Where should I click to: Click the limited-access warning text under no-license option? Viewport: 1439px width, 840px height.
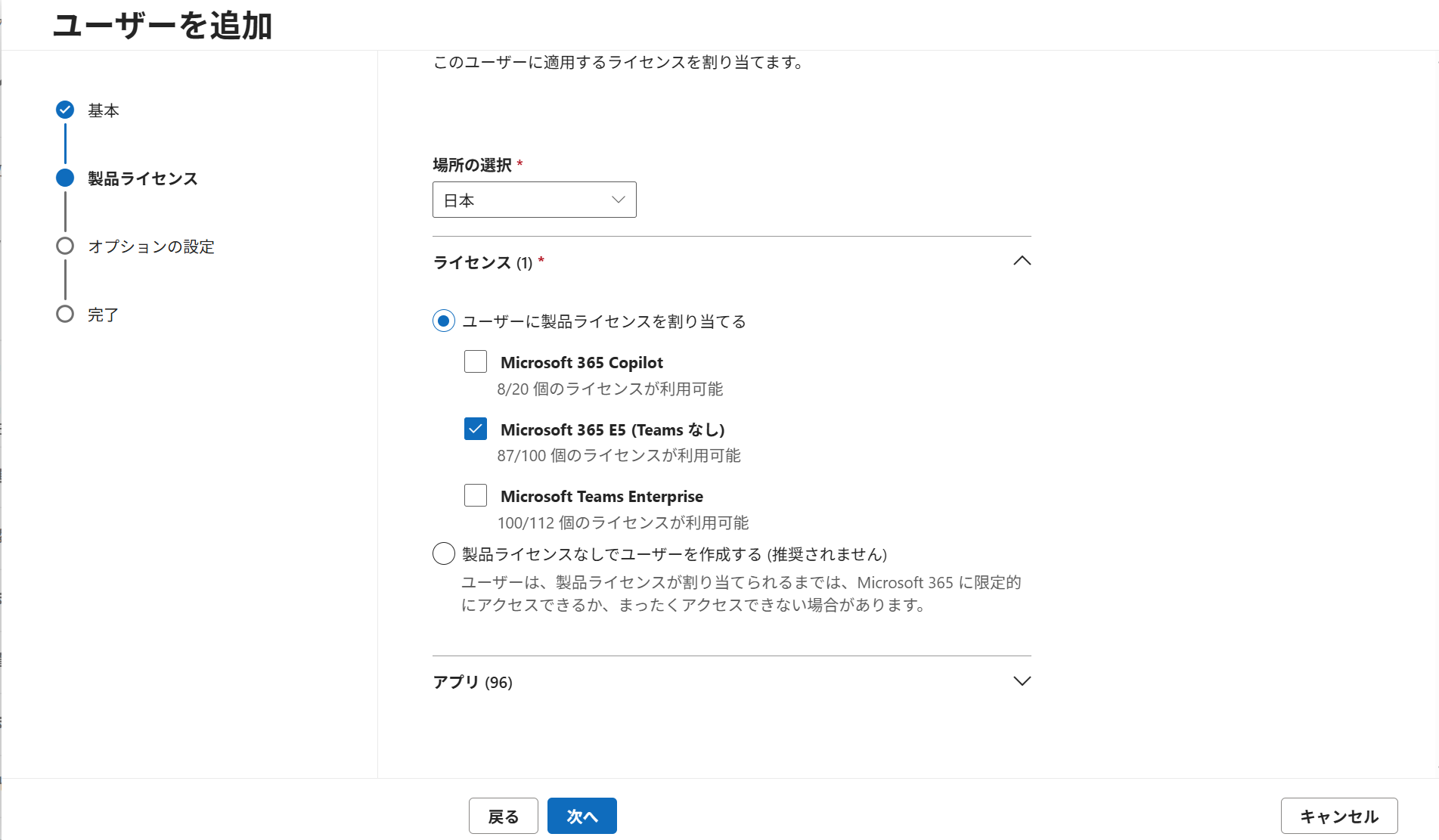(x=741, y=594)
